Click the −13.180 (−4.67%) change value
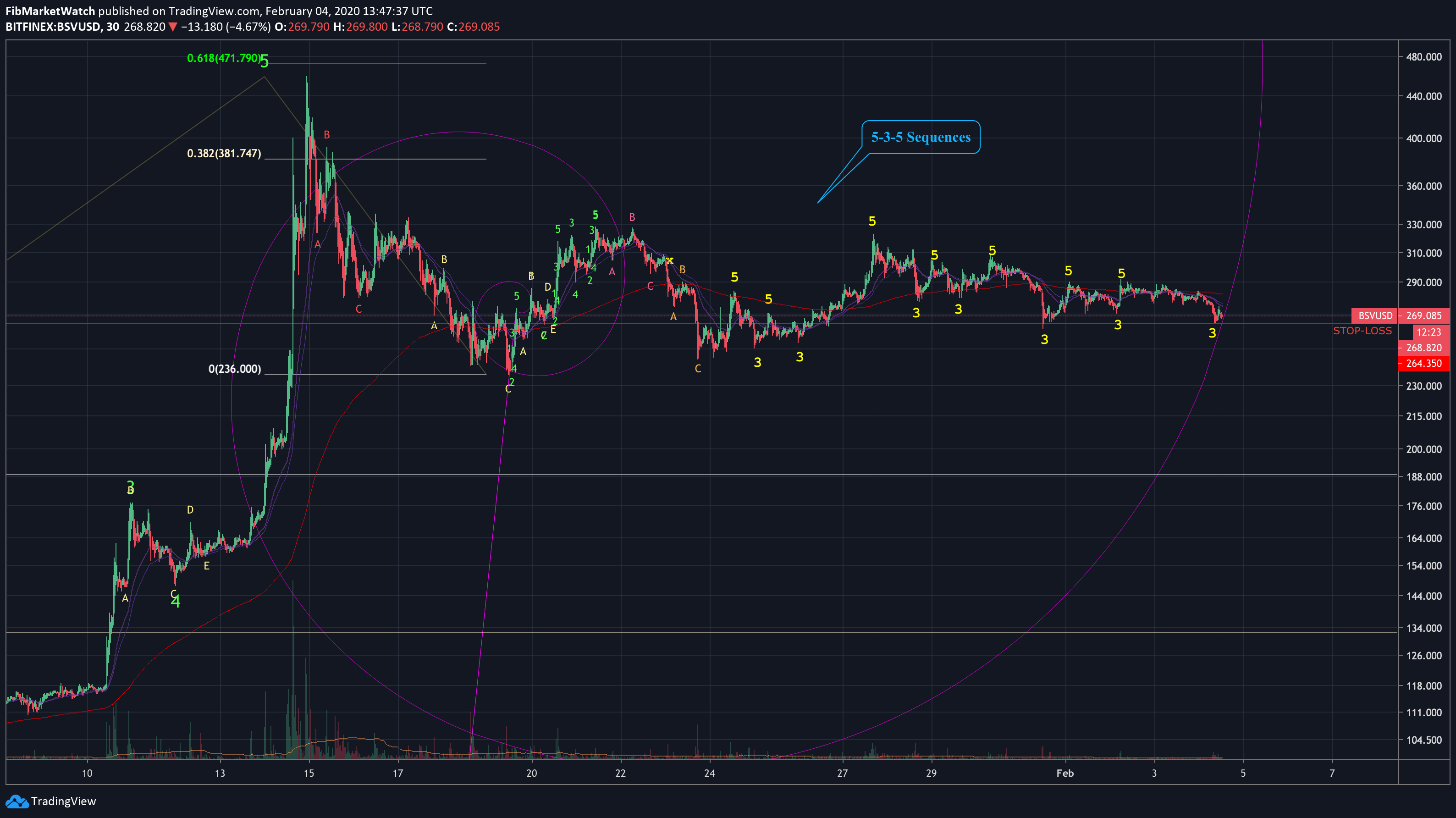Screen dimensions: 1456x818 (226, 27)
